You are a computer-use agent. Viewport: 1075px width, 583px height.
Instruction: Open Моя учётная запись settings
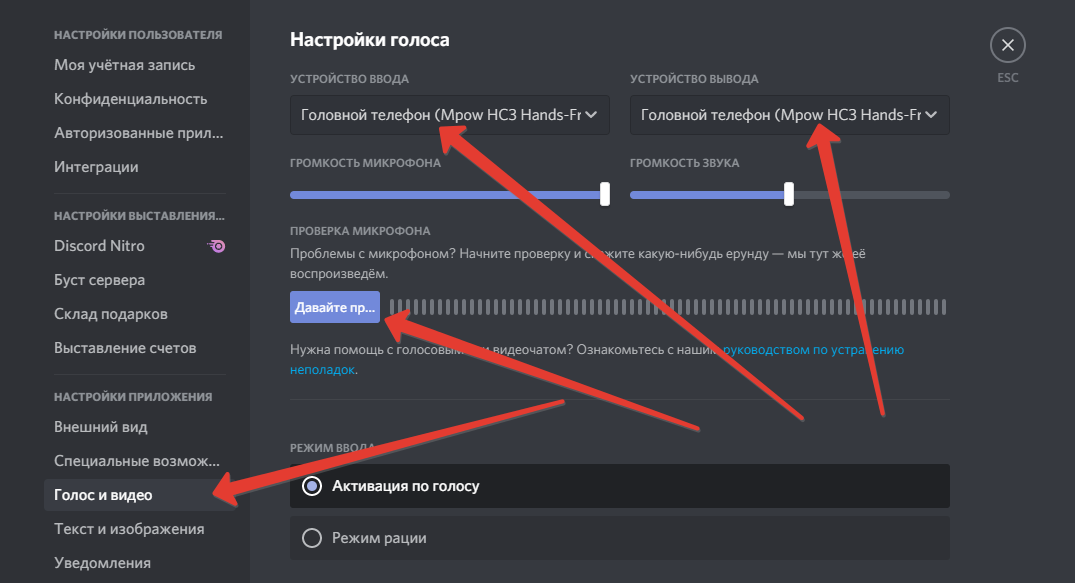[125, 65]
